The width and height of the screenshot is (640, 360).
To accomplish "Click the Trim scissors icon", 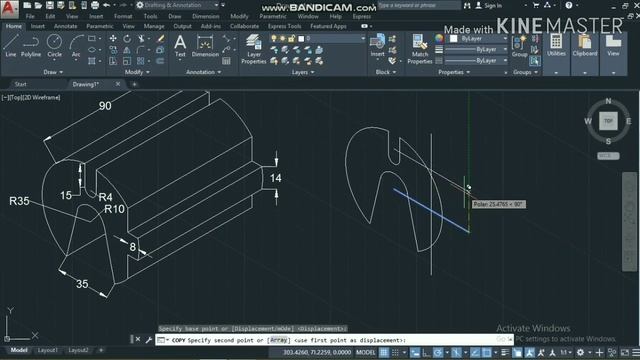I will (x=141, y=38).
